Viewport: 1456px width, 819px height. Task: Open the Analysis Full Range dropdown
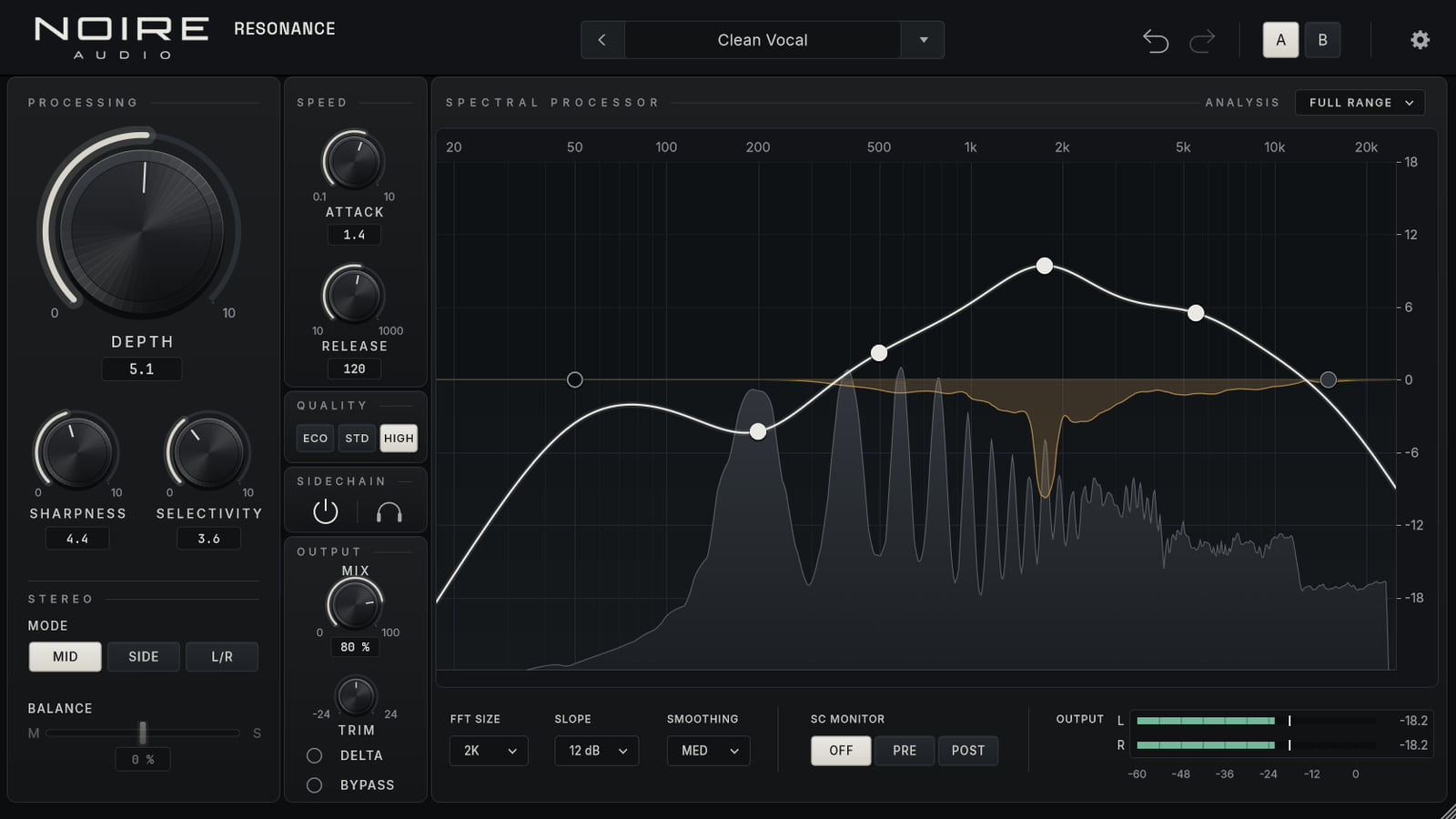pos(1360,103)
